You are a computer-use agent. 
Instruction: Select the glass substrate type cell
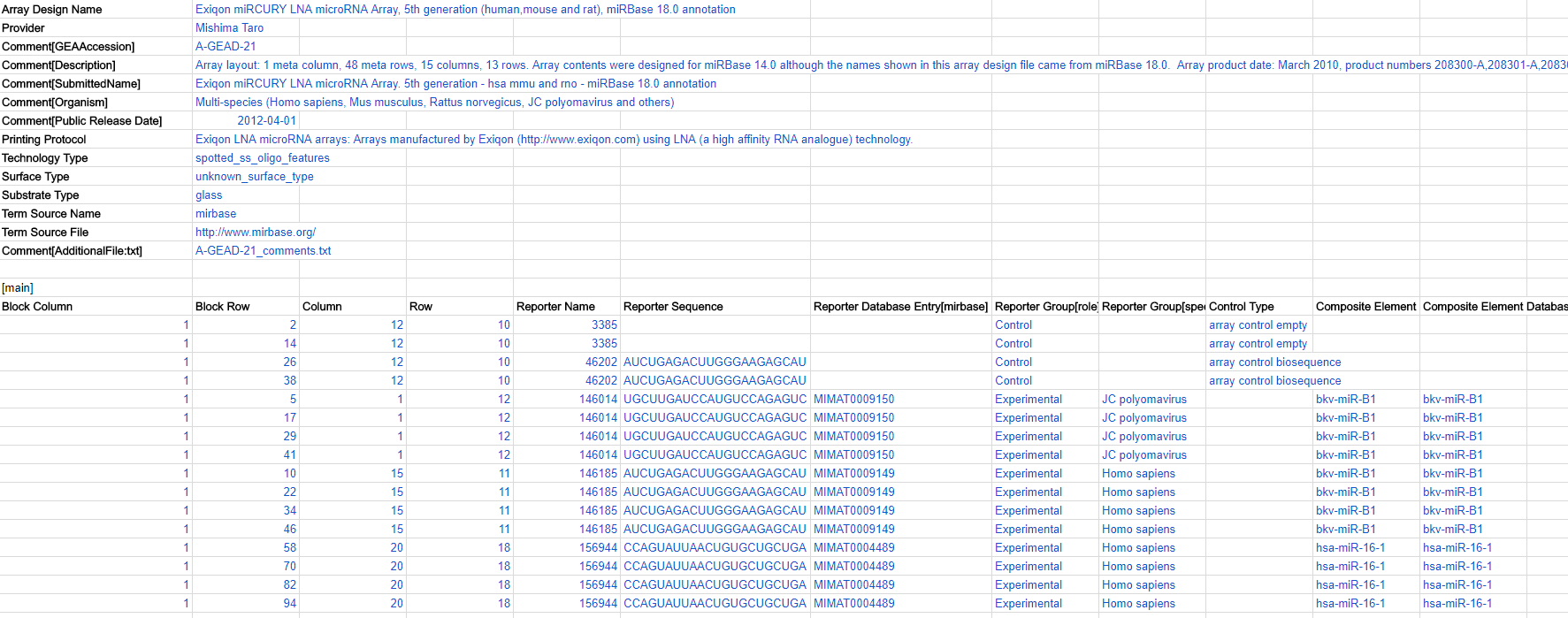tap(209, 195)
